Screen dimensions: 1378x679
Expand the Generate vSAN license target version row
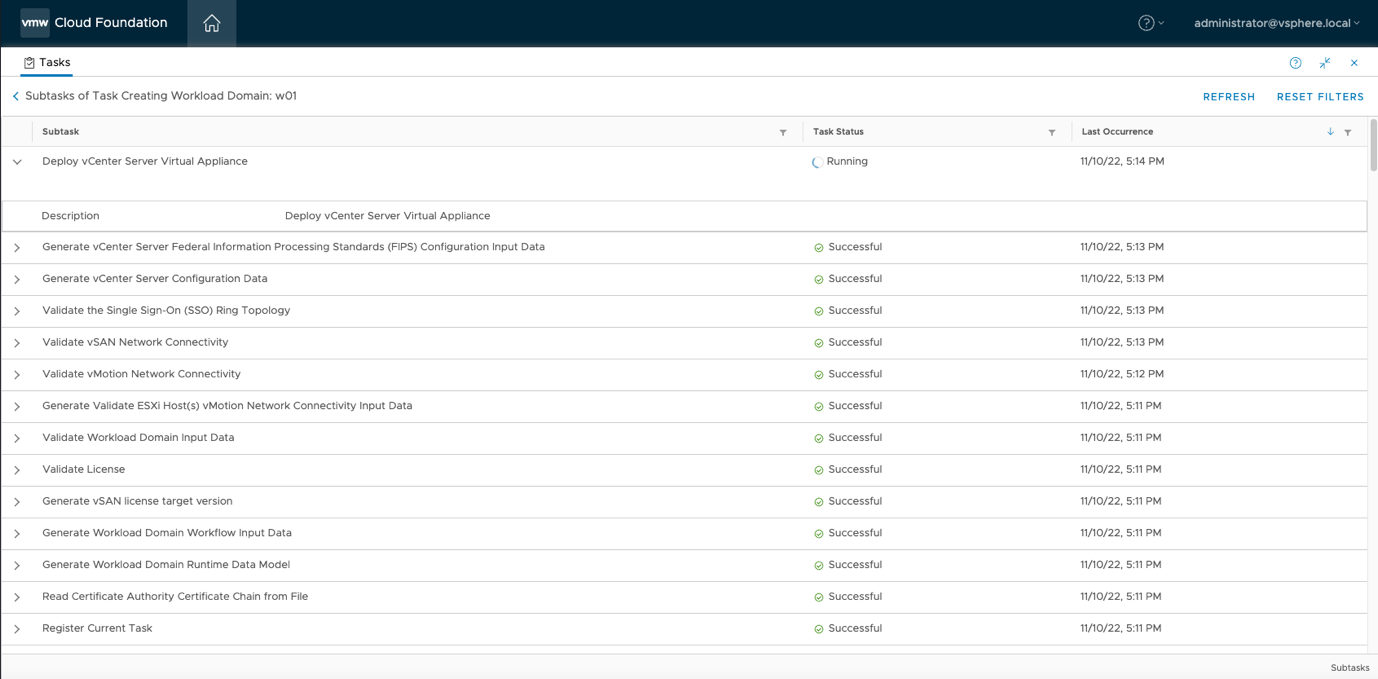coord(17,502)
